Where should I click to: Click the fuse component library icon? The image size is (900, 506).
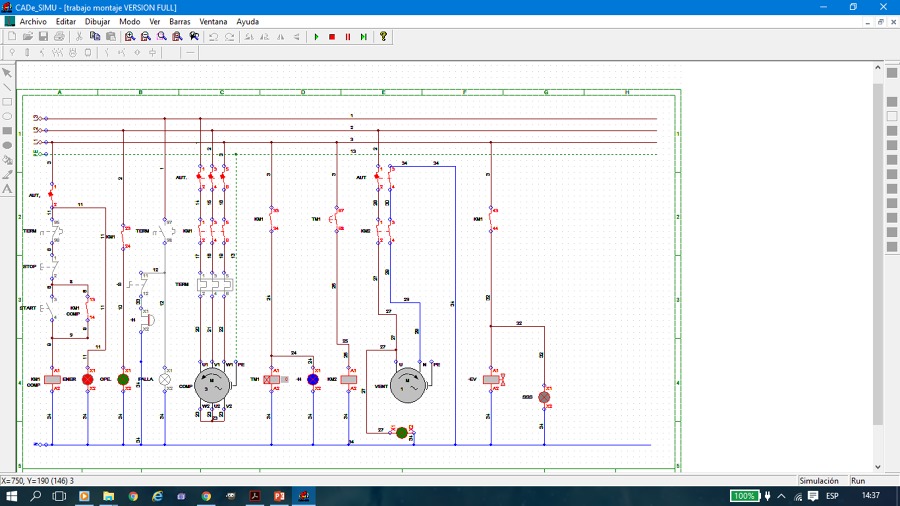(x=27, y=52)
